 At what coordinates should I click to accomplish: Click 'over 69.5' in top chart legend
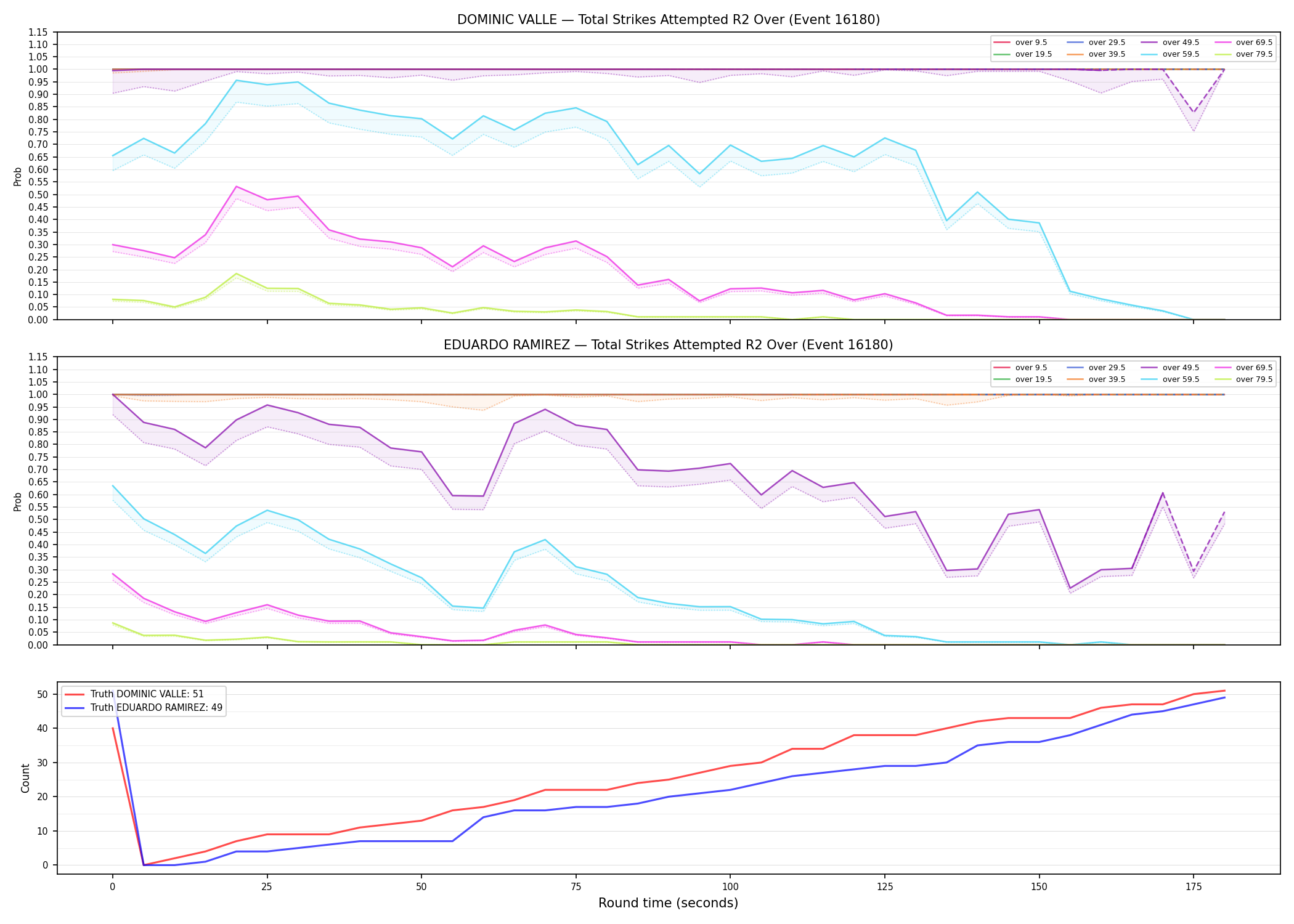click(1243, 43)
